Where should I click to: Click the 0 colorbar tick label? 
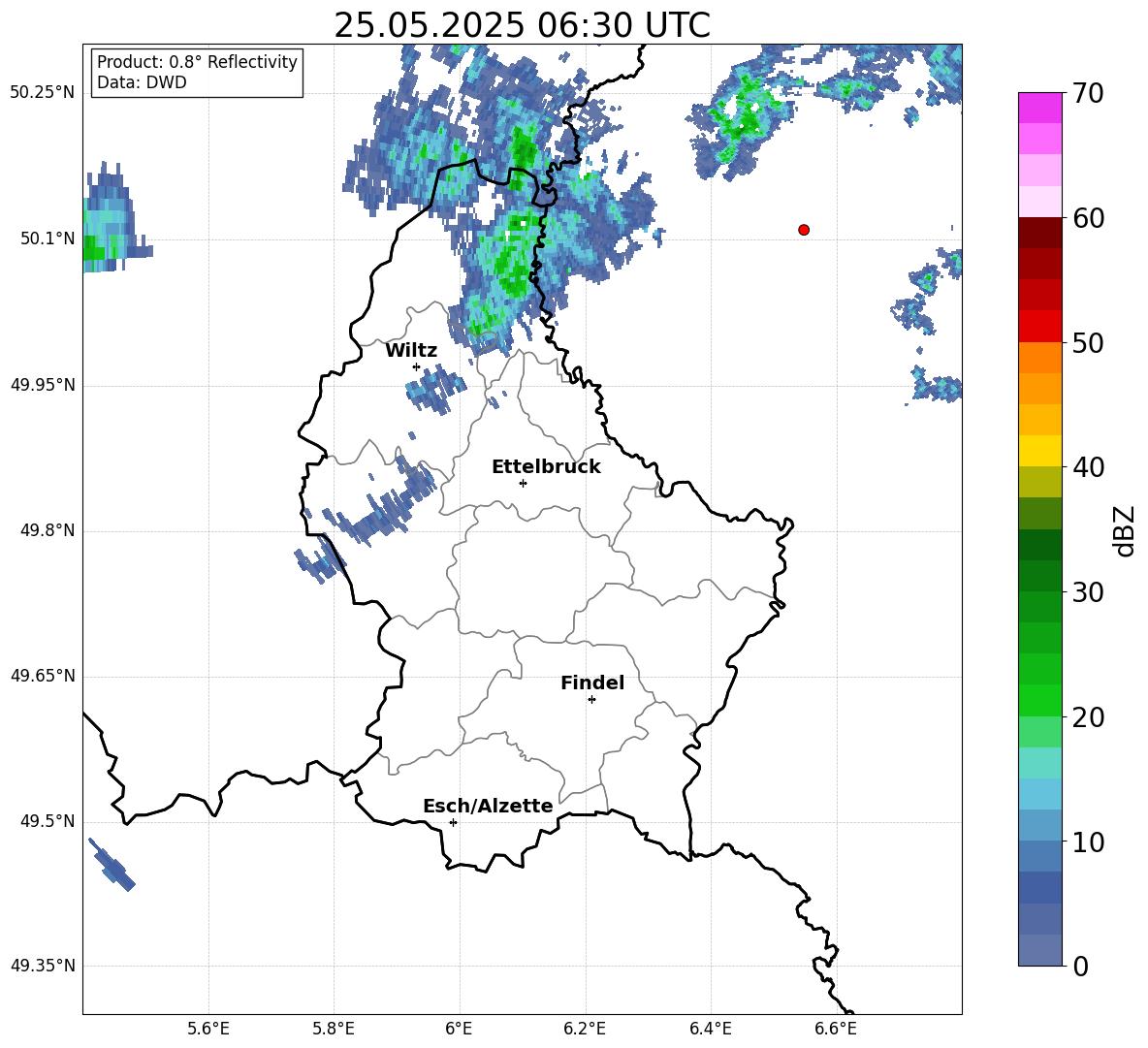click(x=1081, y=966)
